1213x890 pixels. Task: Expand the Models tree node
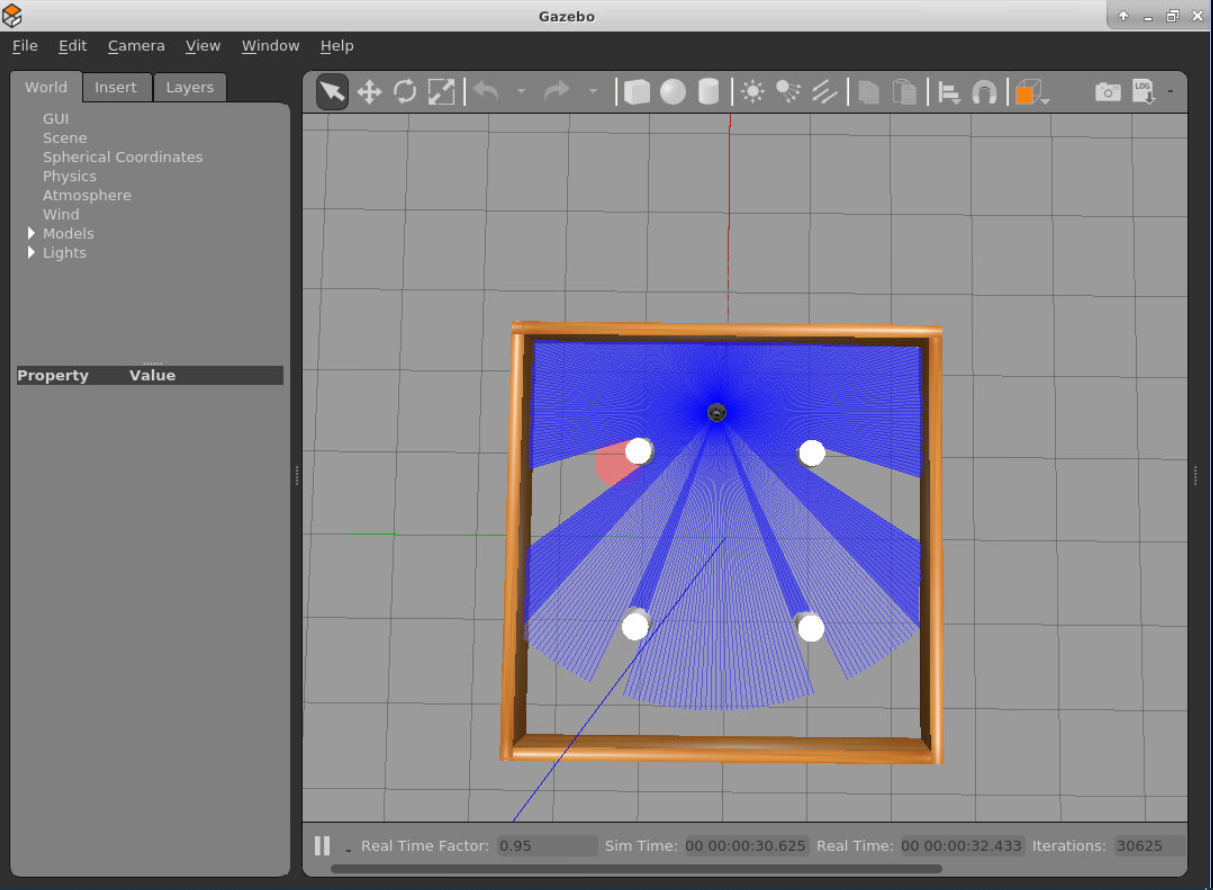(31, 234)
